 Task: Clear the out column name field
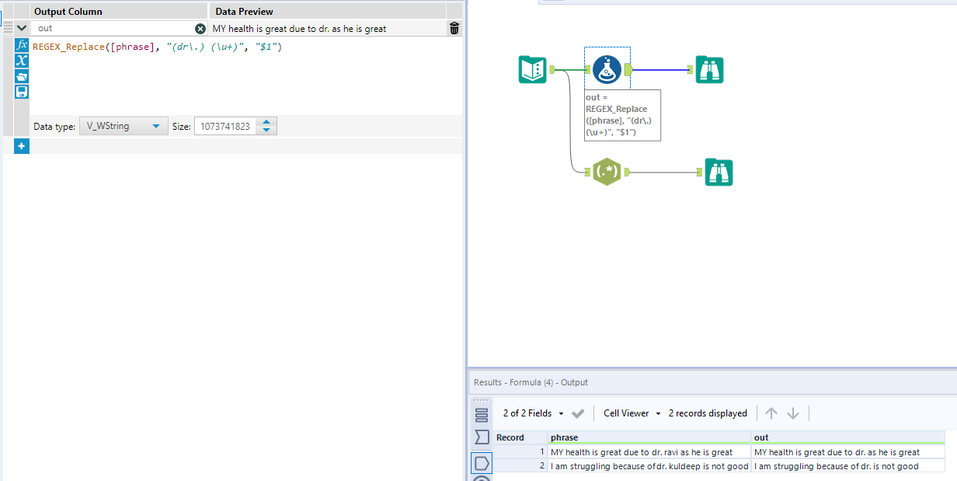200,29
